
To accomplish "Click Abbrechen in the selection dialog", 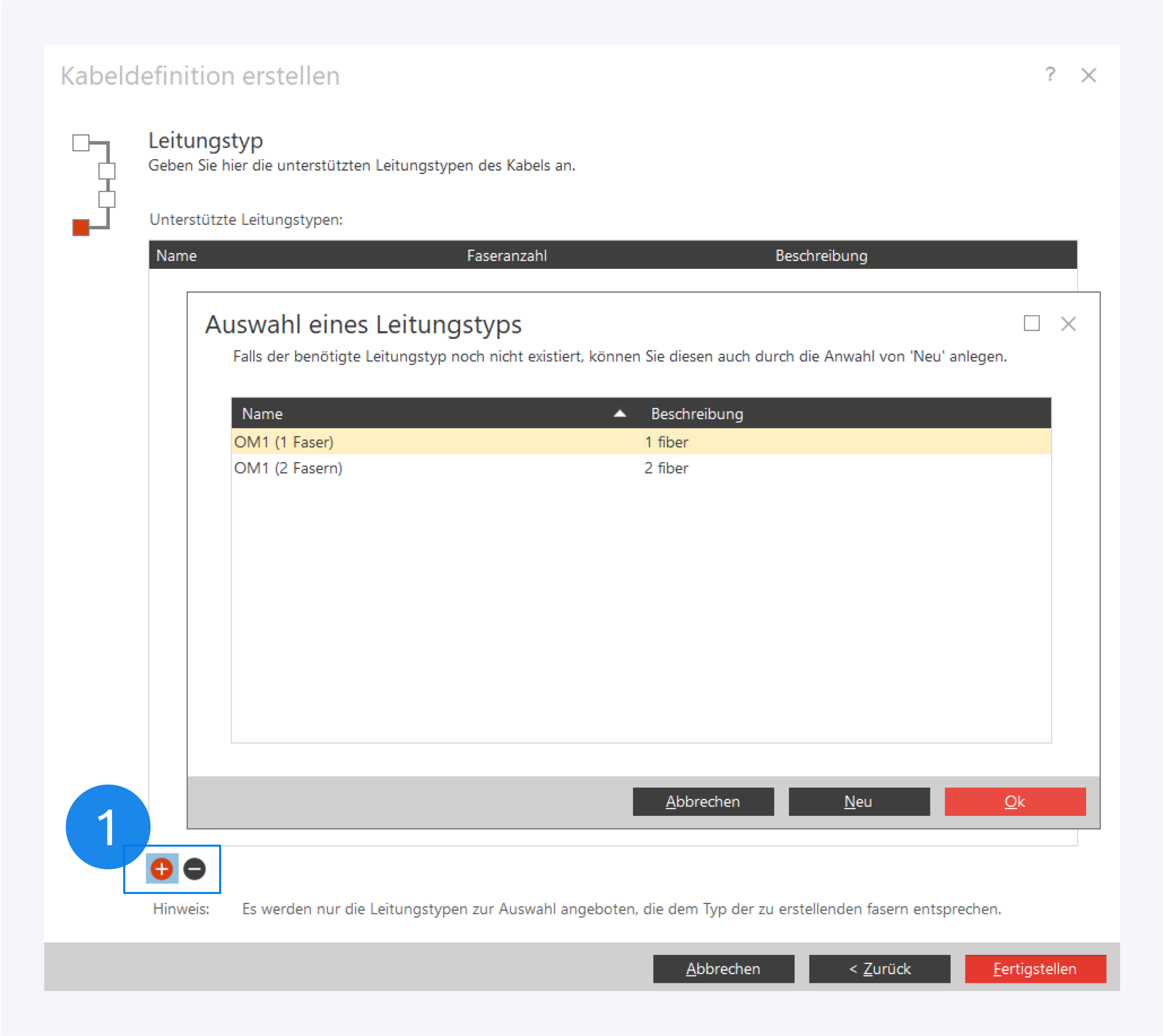I will click(702, 802).
